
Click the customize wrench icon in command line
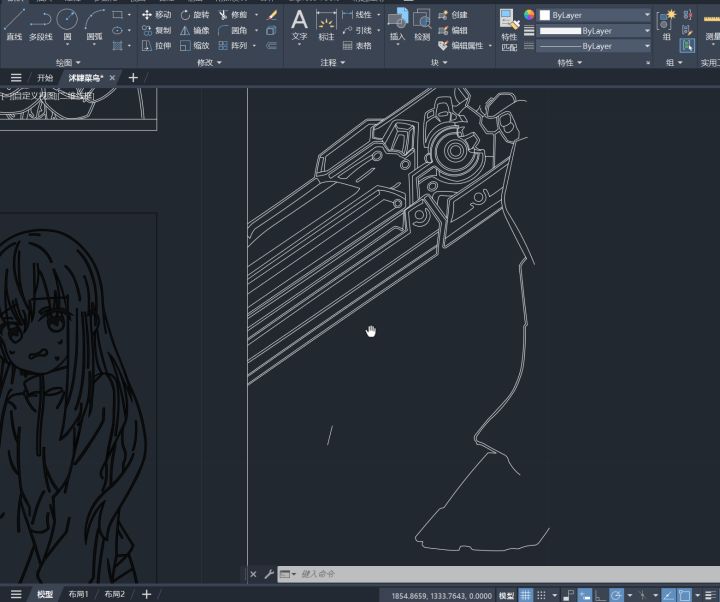(269, 574)
